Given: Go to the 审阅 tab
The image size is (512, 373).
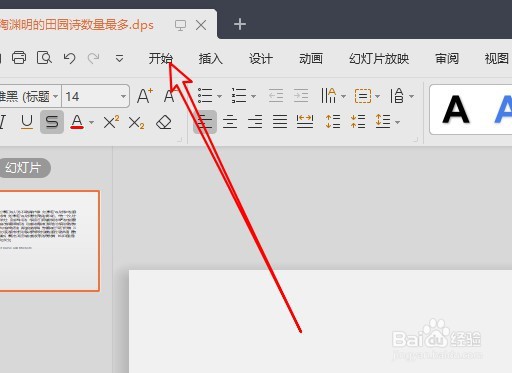Looking at the screenshot, I should tap(447, 59).
